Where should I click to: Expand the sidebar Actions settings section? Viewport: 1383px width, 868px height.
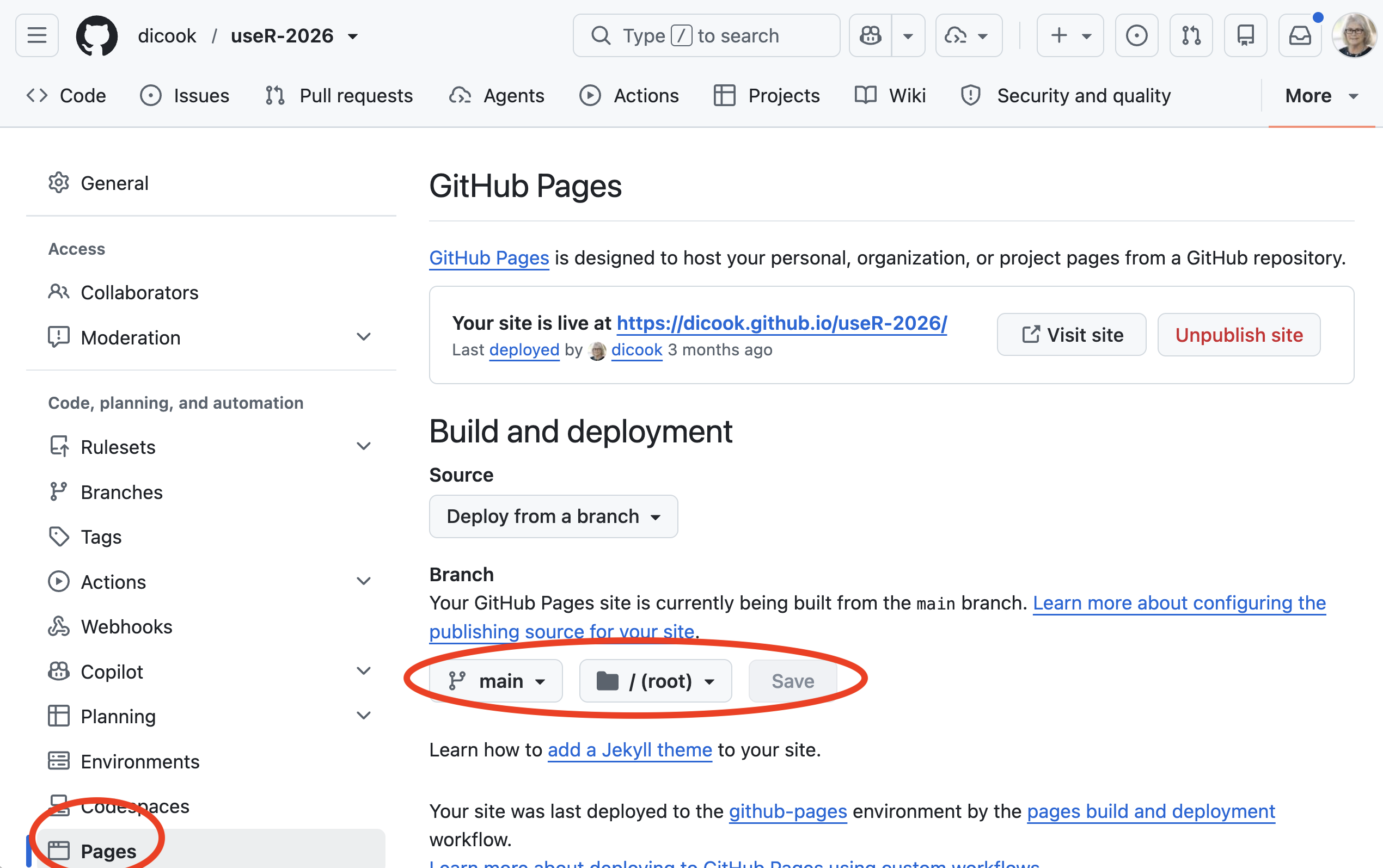pyautogui.click(x=364, y=582)
